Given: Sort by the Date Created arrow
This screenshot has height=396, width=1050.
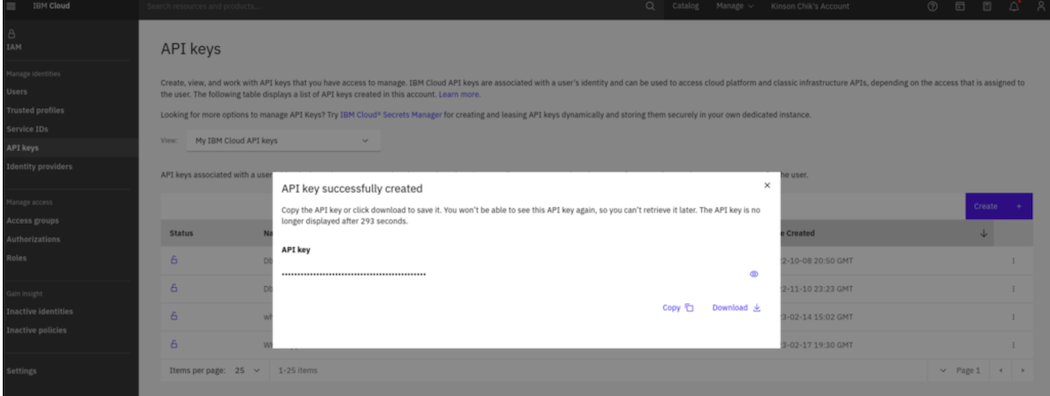Looking at the screenshot, I should click(984, 233).
